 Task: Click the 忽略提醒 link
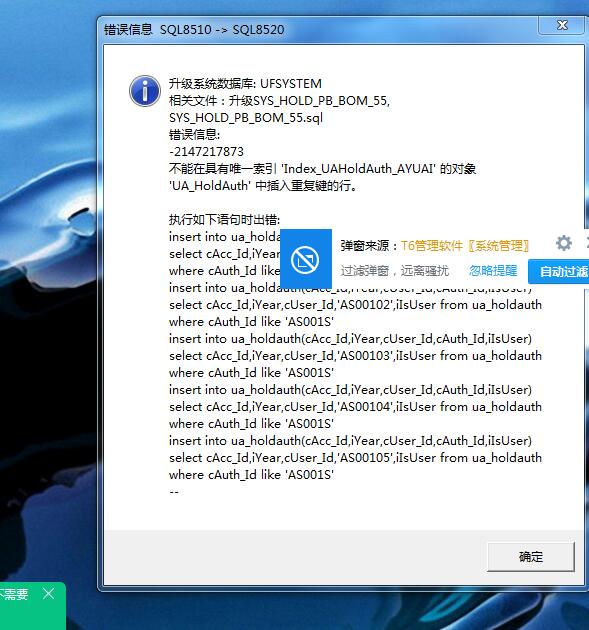pos(493,270)
